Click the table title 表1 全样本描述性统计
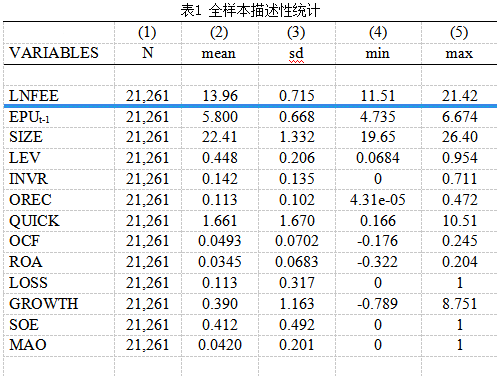Image resolution: width=497 pixels, height=376 pixels. 250,11
